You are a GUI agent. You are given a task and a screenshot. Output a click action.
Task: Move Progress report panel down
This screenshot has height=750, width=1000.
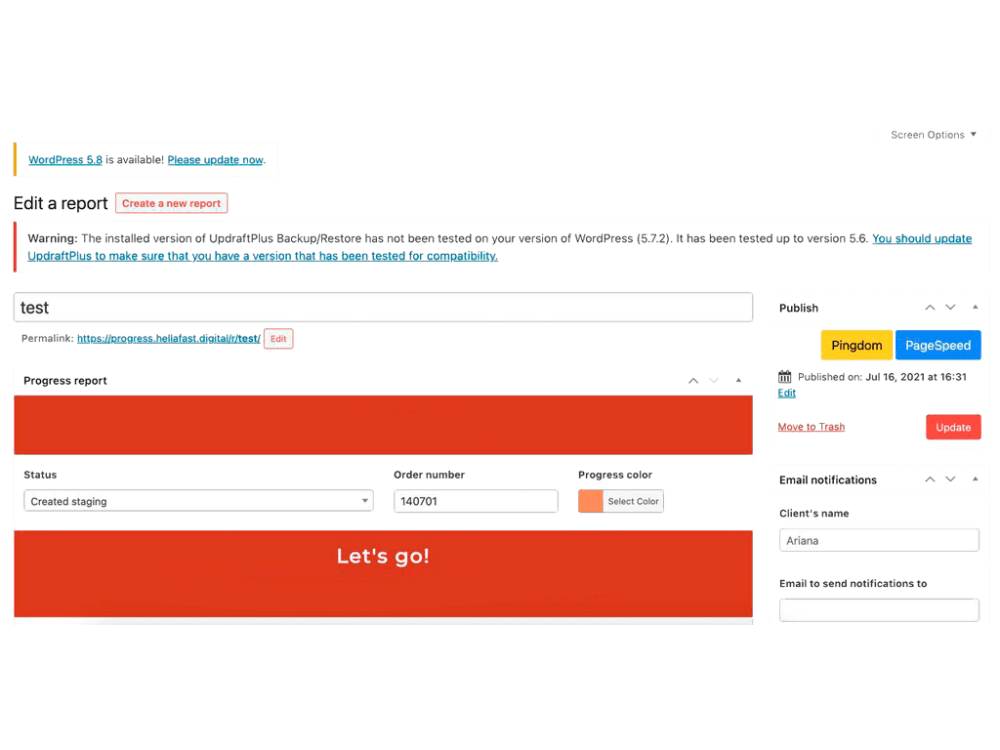(x=714, y=381)
